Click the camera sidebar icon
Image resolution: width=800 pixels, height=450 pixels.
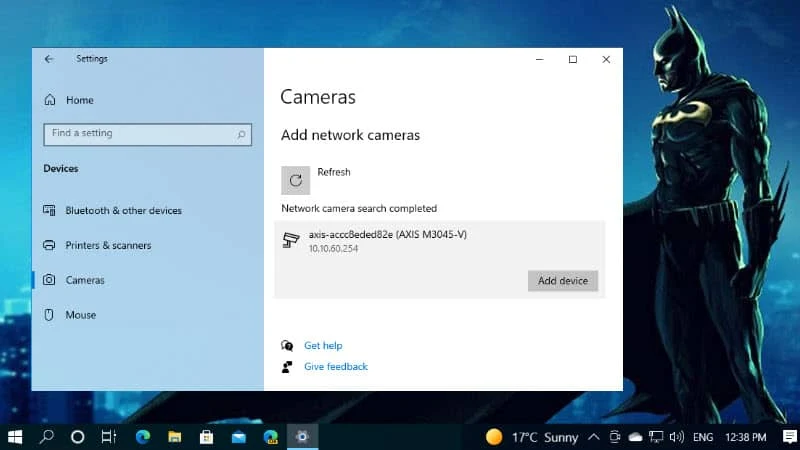point(49,280)
